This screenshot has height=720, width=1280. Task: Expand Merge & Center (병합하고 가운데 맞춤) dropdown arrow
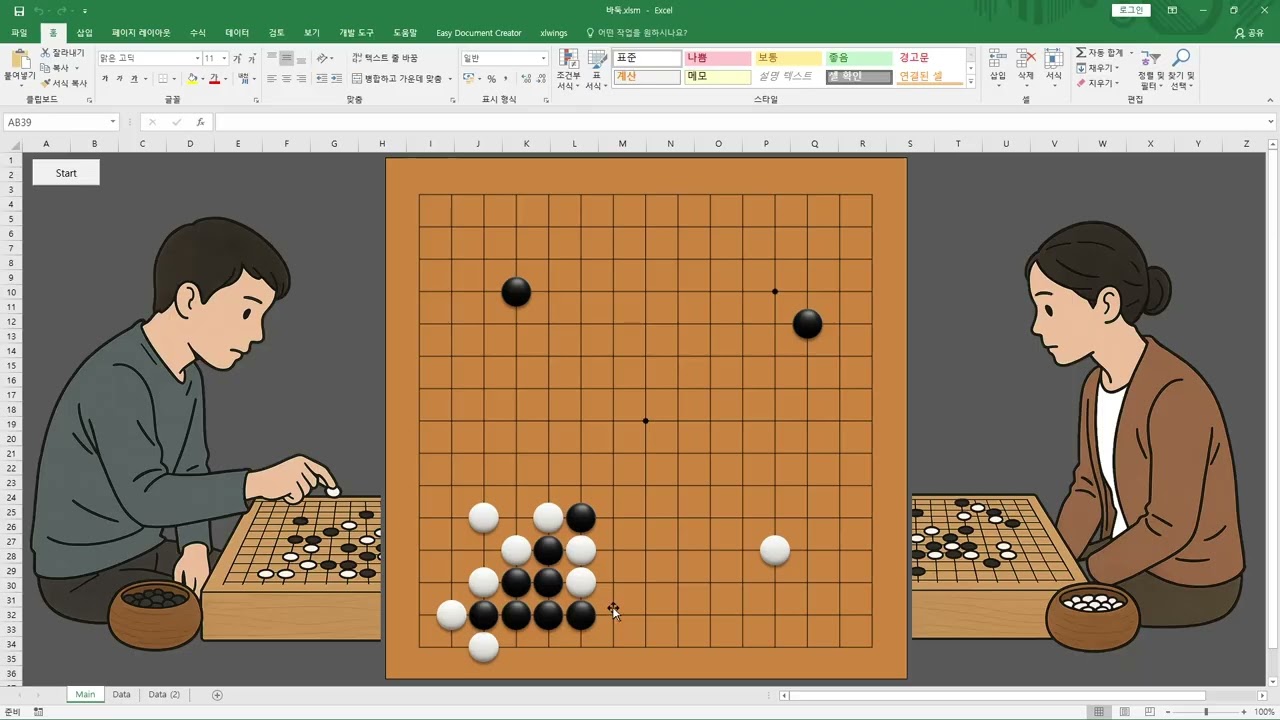pyautogui.click(x=450, y=79)
